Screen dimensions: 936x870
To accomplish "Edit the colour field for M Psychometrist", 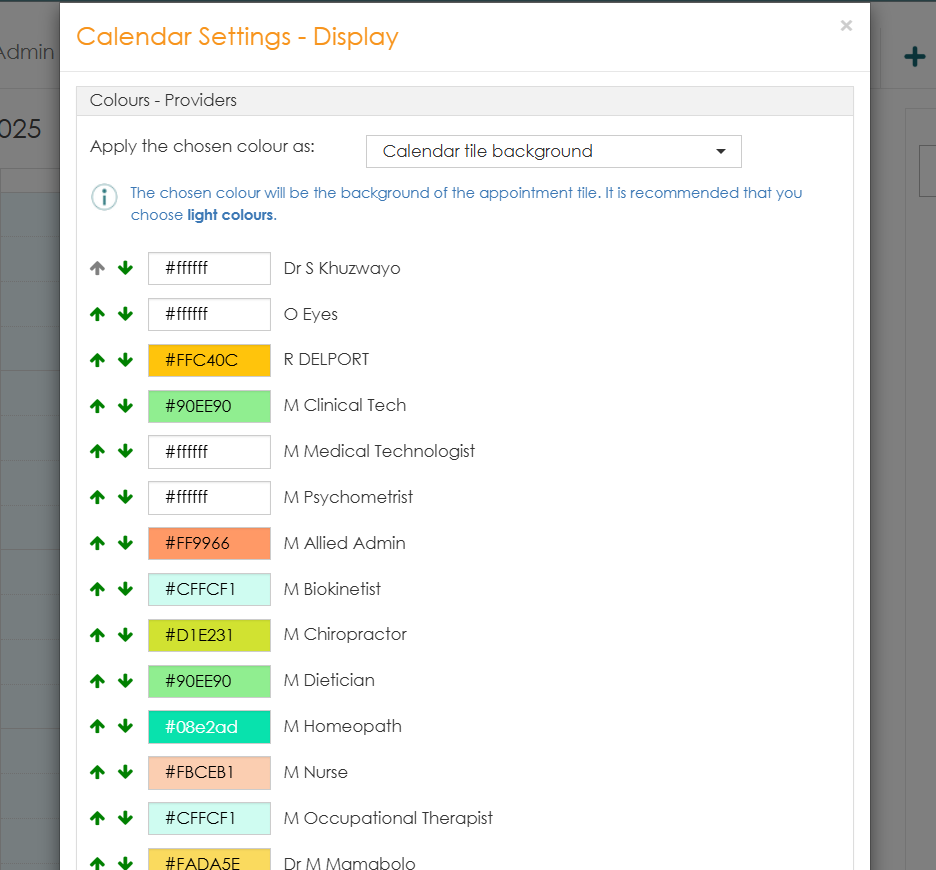I will (209, 497).
